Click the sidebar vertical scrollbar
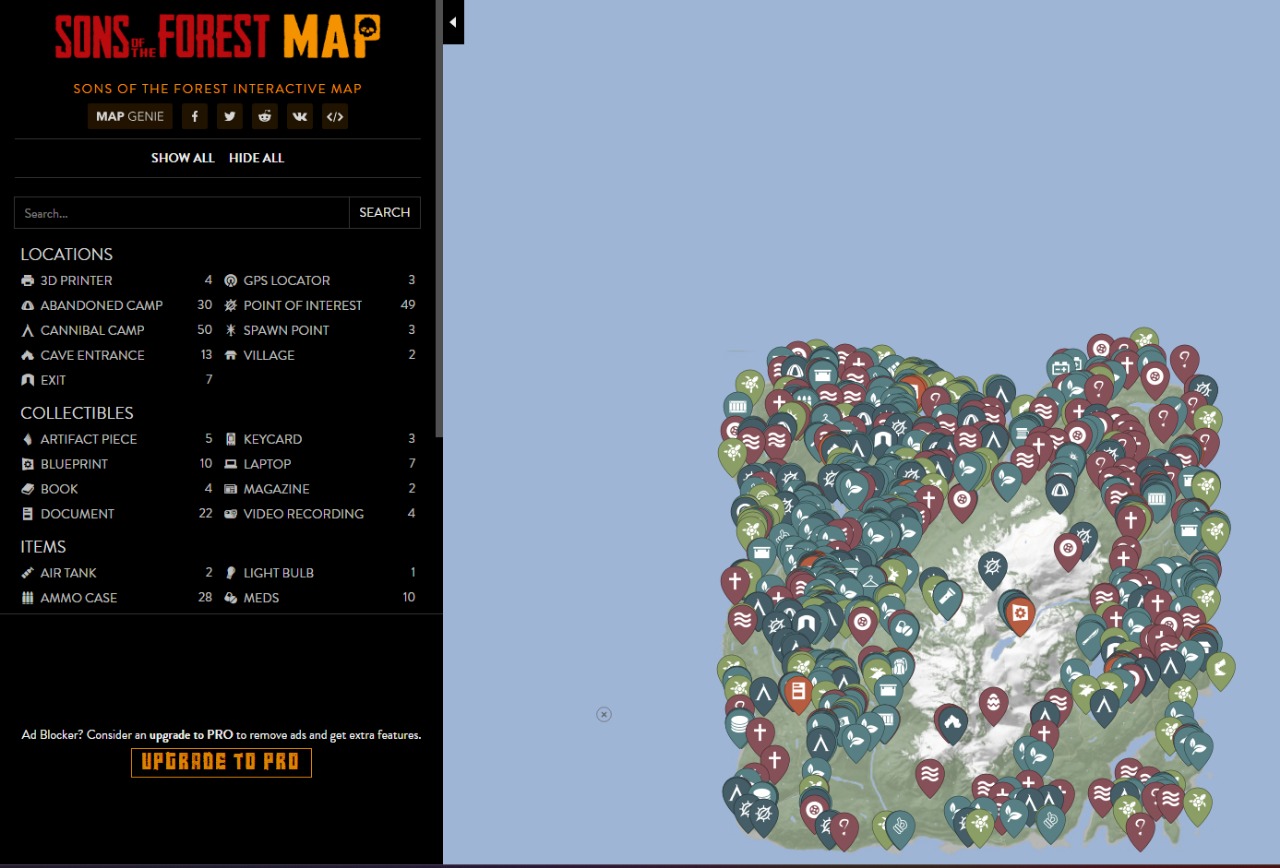 click(439, 220)
